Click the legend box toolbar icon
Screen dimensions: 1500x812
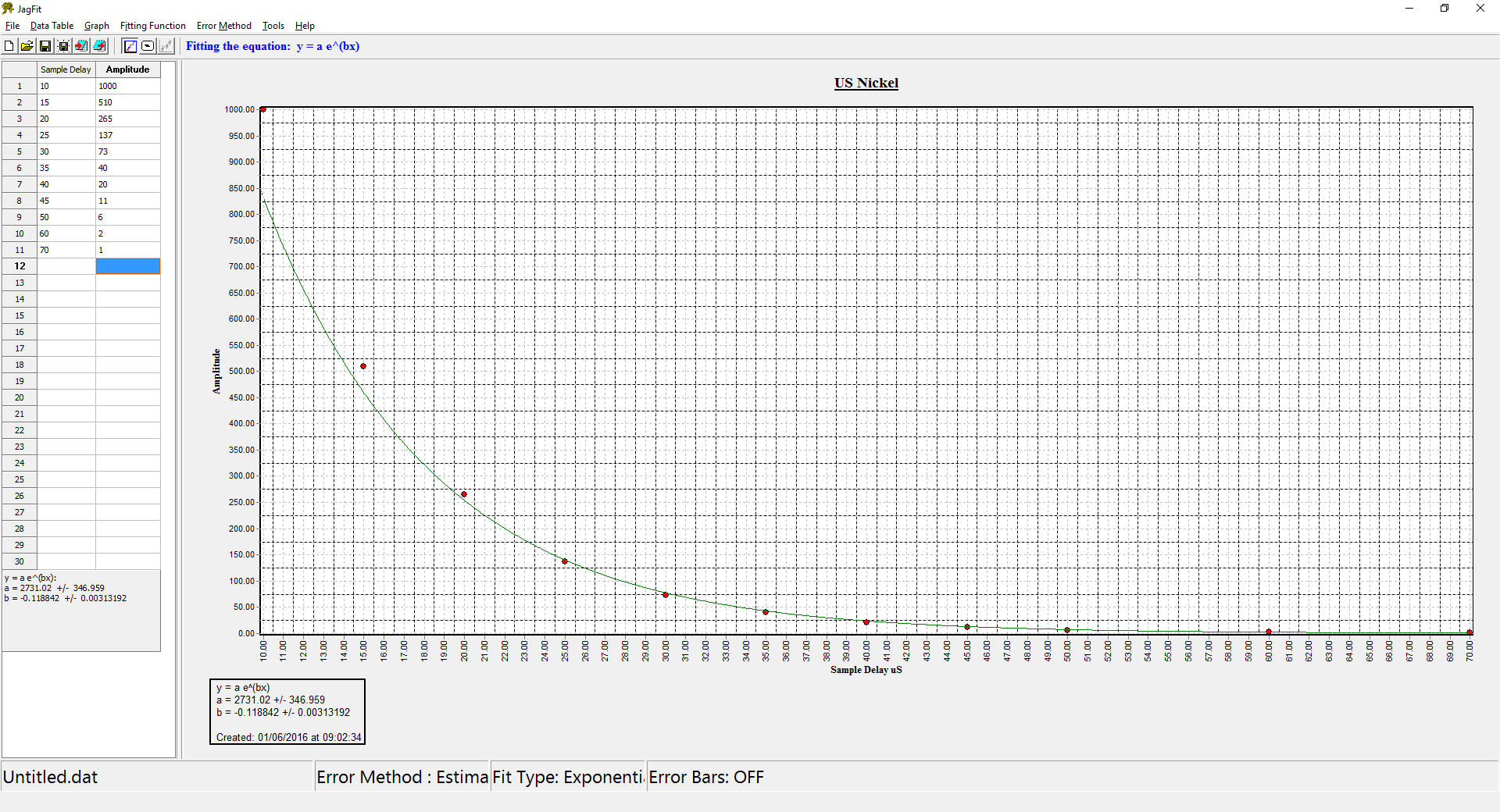148,46
